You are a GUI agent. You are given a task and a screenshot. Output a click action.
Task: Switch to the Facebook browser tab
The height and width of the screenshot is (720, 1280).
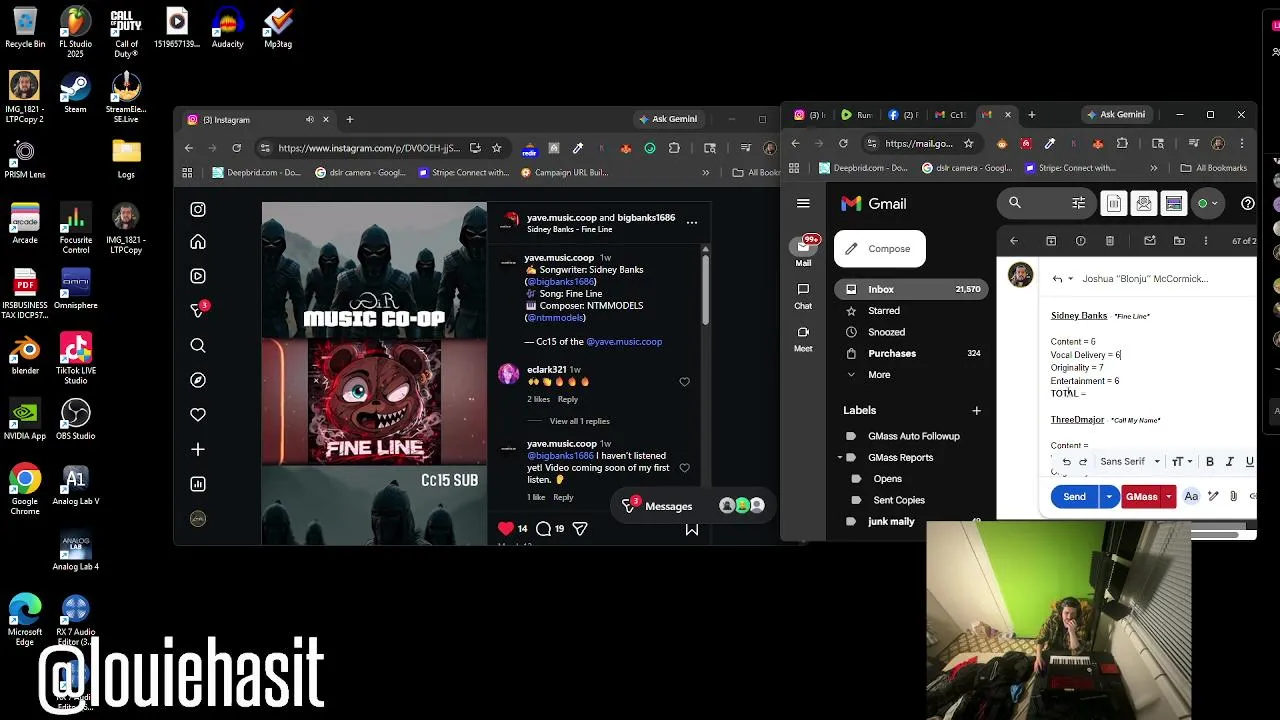tap(902, 115)
